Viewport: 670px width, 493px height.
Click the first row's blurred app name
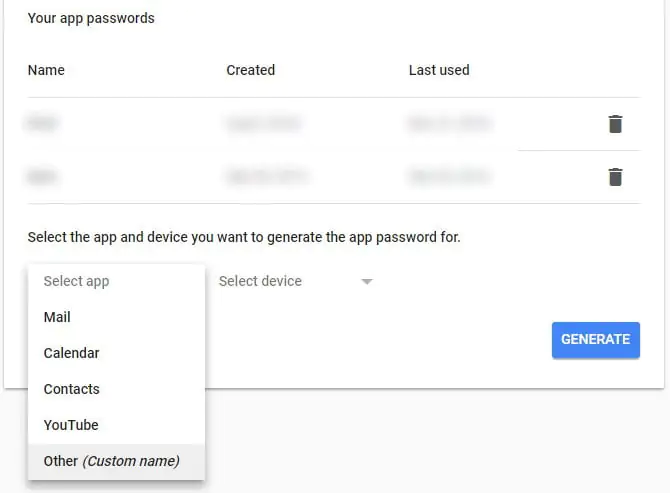tap(42, 124)
